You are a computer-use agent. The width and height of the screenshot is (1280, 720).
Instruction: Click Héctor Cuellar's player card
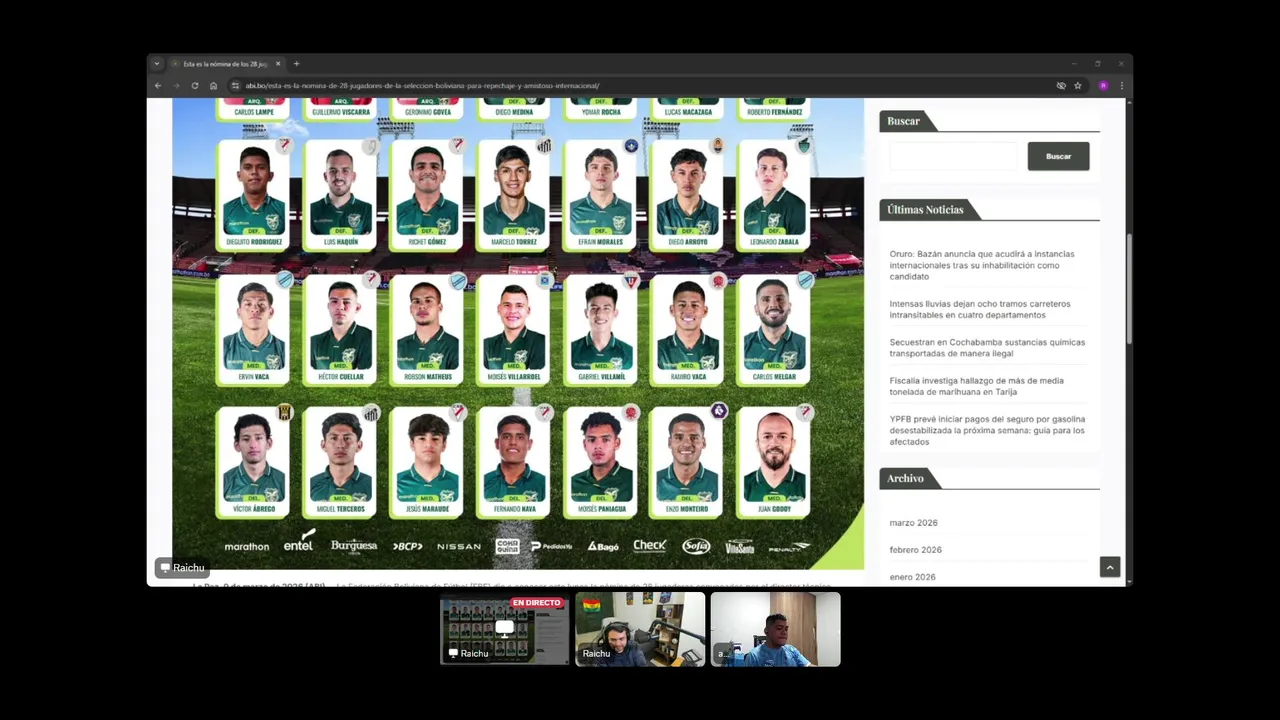click(340, 329)
